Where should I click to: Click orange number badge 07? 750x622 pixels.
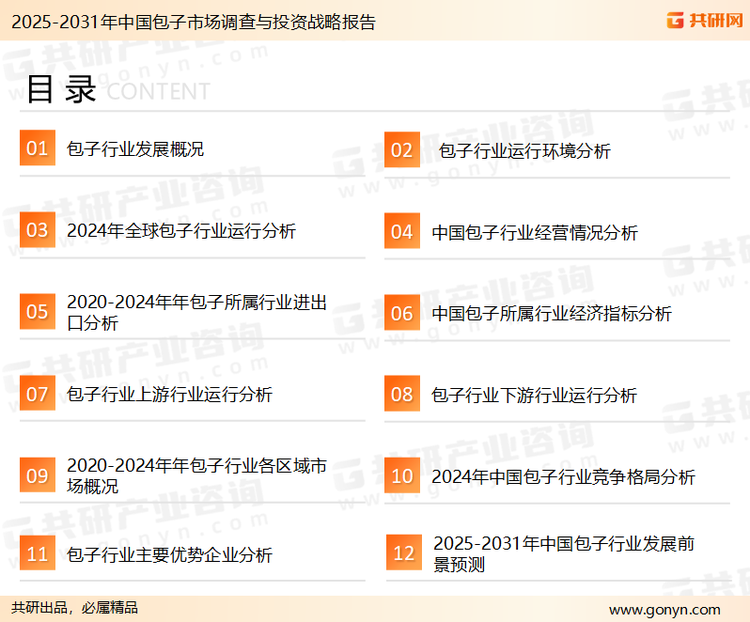click(x=37, y=393)
